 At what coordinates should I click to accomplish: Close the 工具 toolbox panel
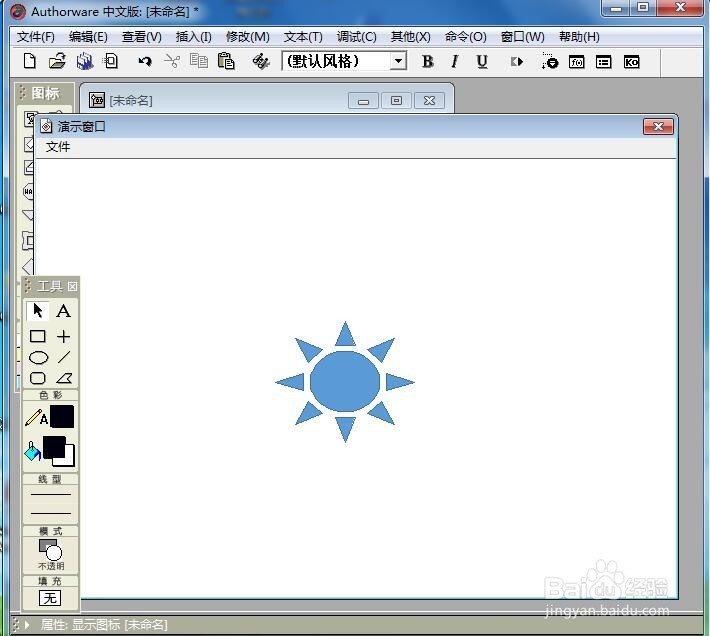72,287
